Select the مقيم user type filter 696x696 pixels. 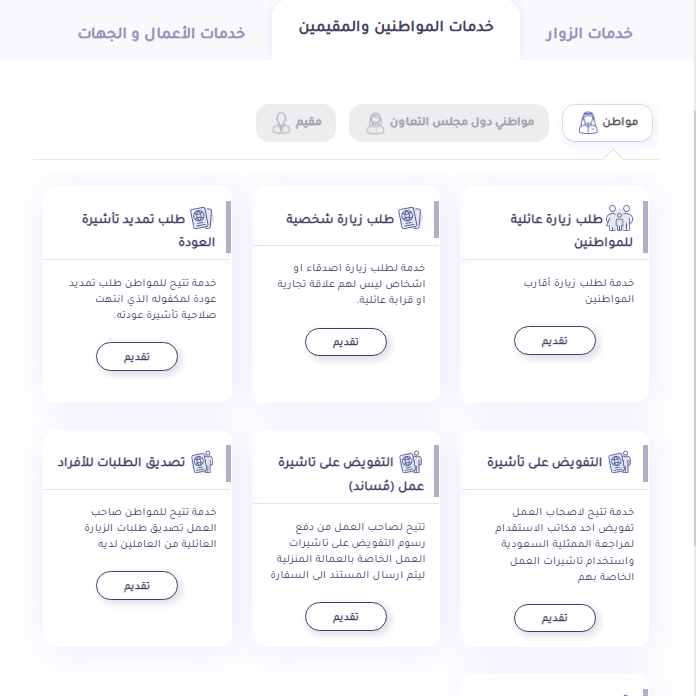click(x=296, y=123)
